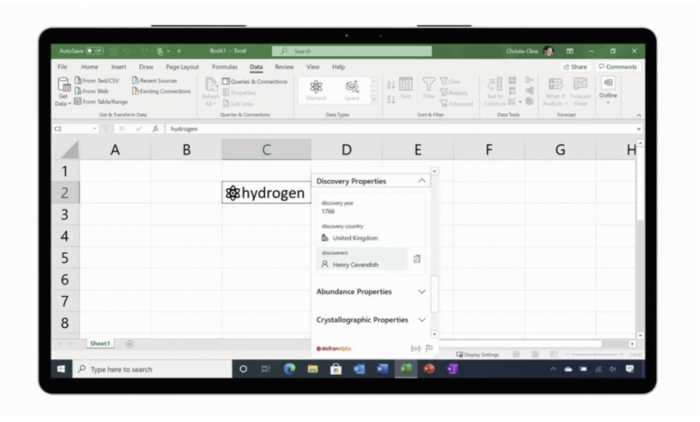This screenshot has height=422, width=700.
Task: Open What-If Analysis menu
Action: click(555, 92)
